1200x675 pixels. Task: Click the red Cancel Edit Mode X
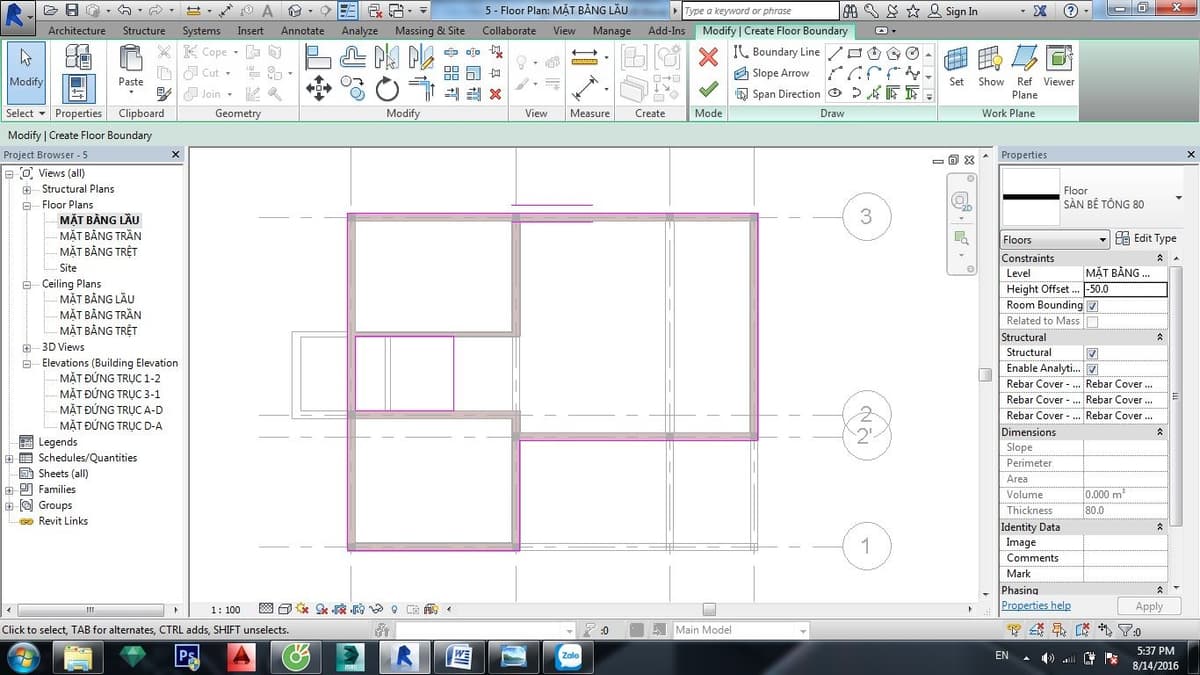tap(708, 58)
